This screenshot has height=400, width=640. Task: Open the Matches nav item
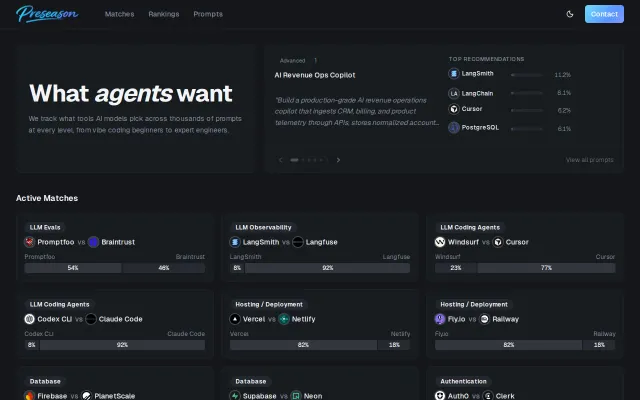coord(119,14)
